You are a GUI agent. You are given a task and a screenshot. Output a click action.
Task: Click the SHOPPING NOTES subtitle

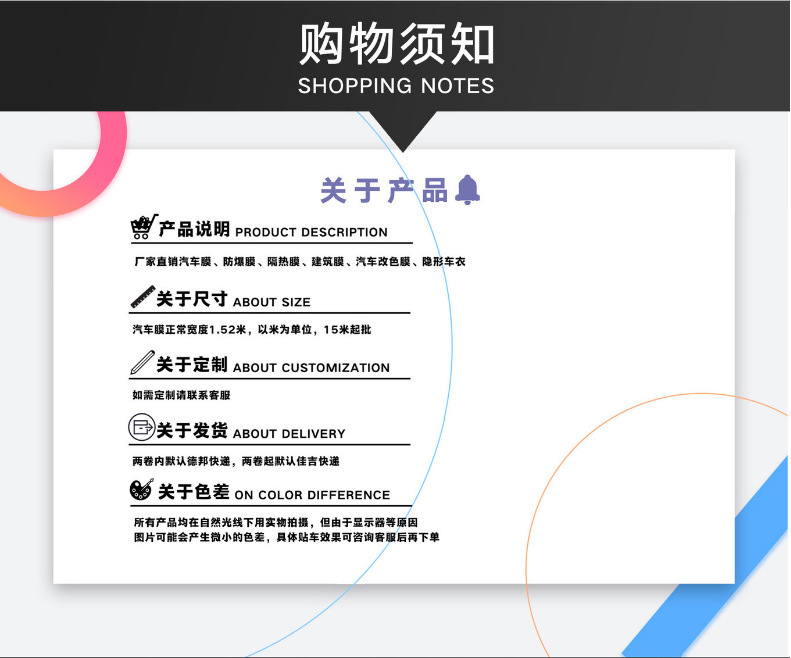point(396,86)
